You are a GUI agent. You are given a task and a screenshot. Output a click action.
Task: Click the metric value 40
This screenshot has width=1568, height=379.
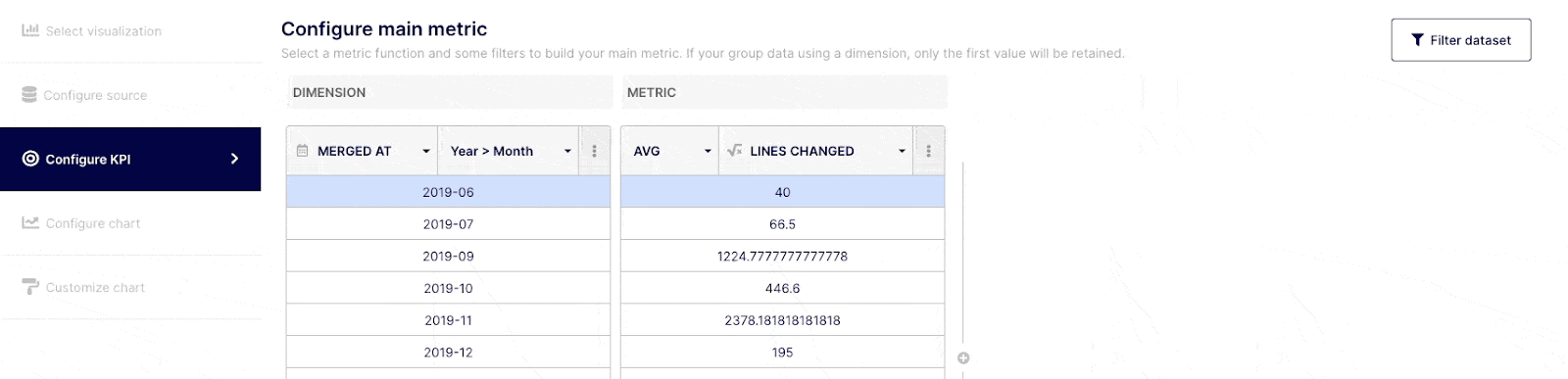[782, 192]
